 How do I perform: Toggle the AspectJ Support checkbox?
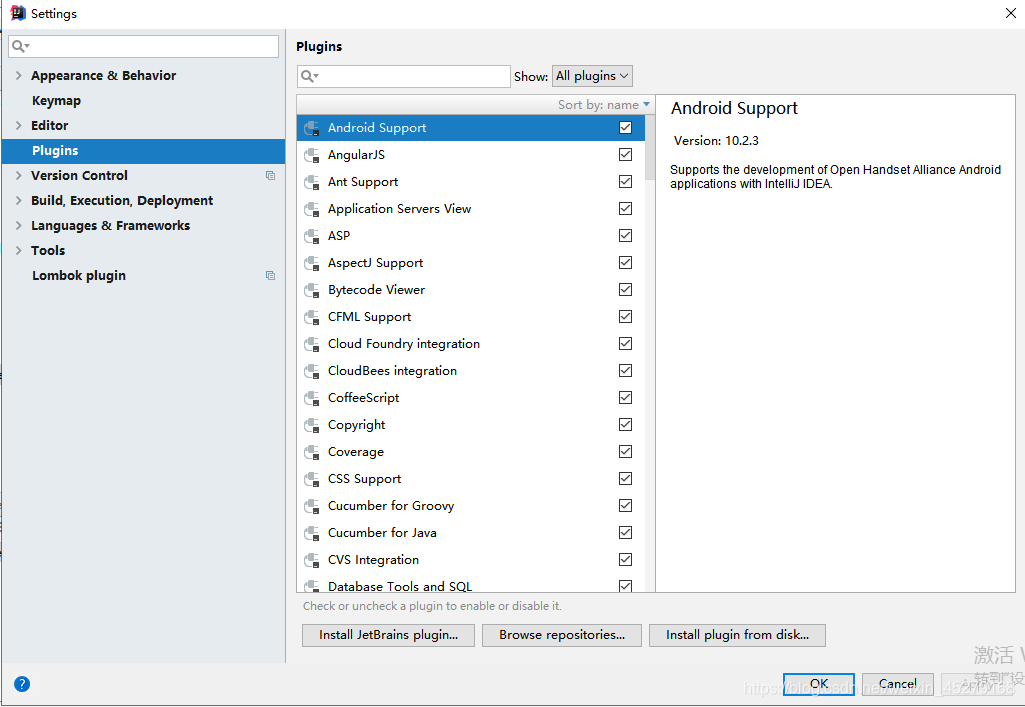tap(626, 262)
